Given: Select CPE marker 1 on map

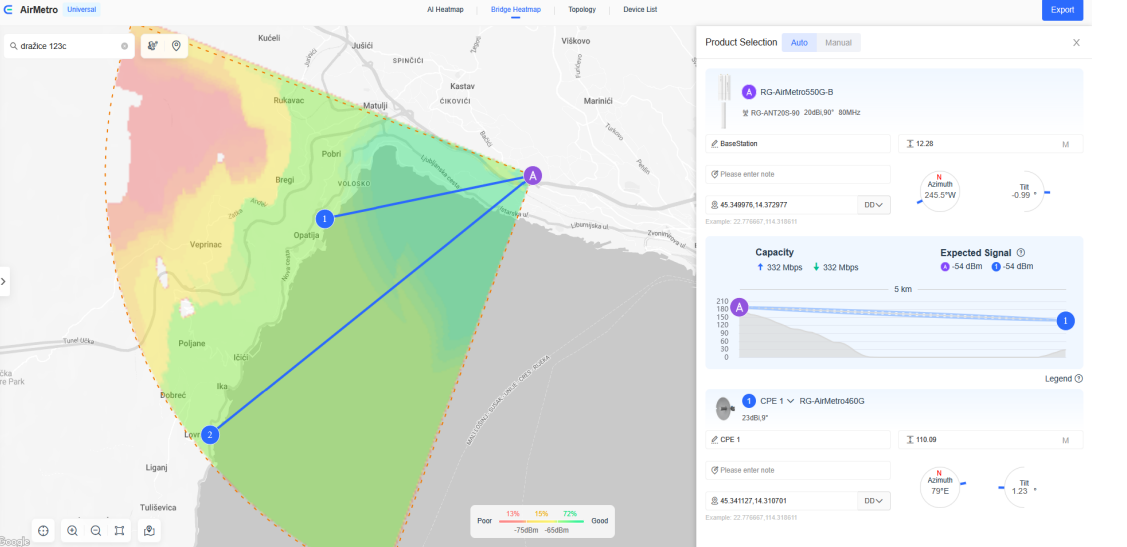Looking at the screenshot, I should point(325,218).
